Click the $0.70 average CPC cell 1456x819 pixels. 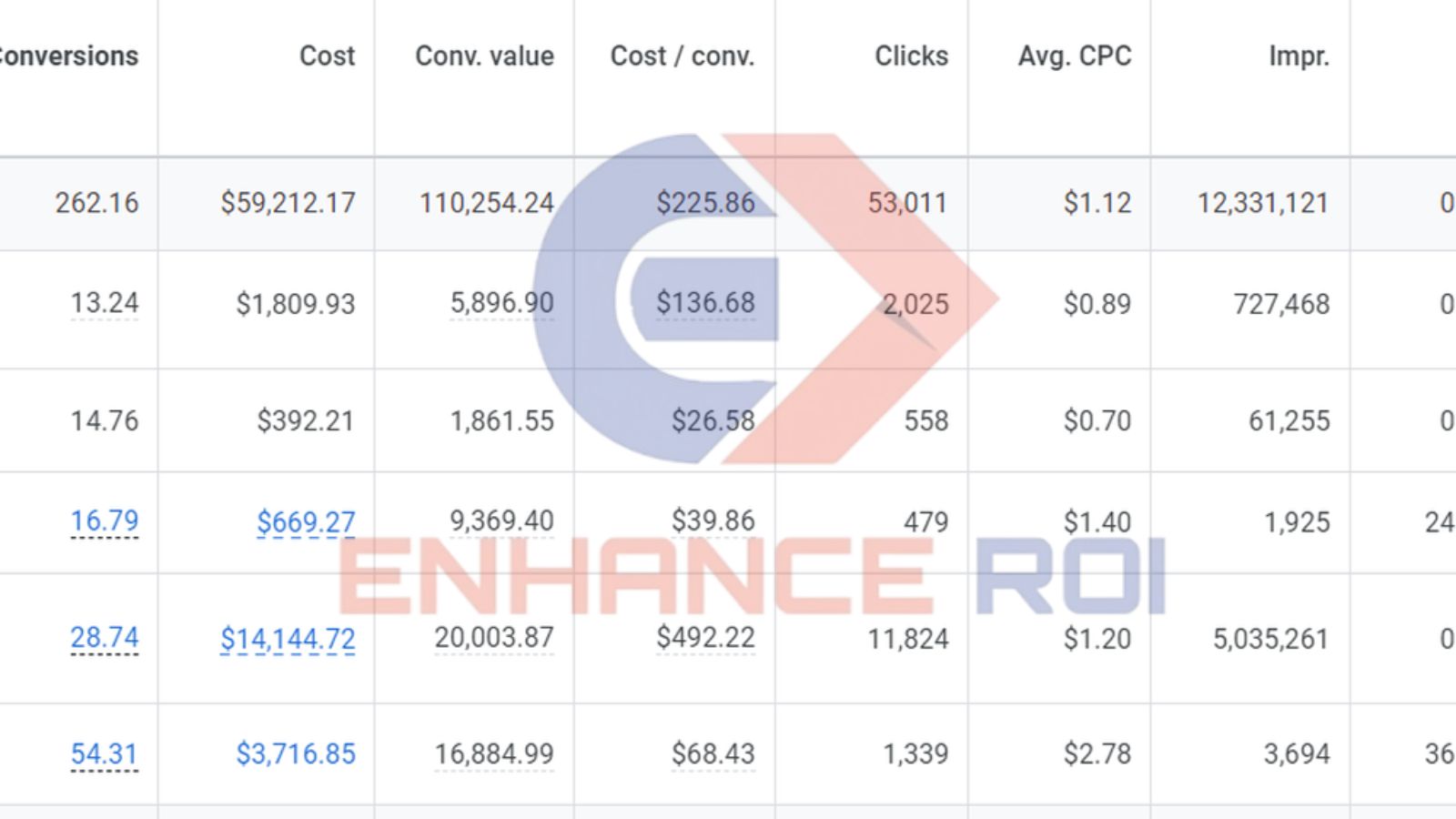pyautogui.click(x=1097, y=421)
